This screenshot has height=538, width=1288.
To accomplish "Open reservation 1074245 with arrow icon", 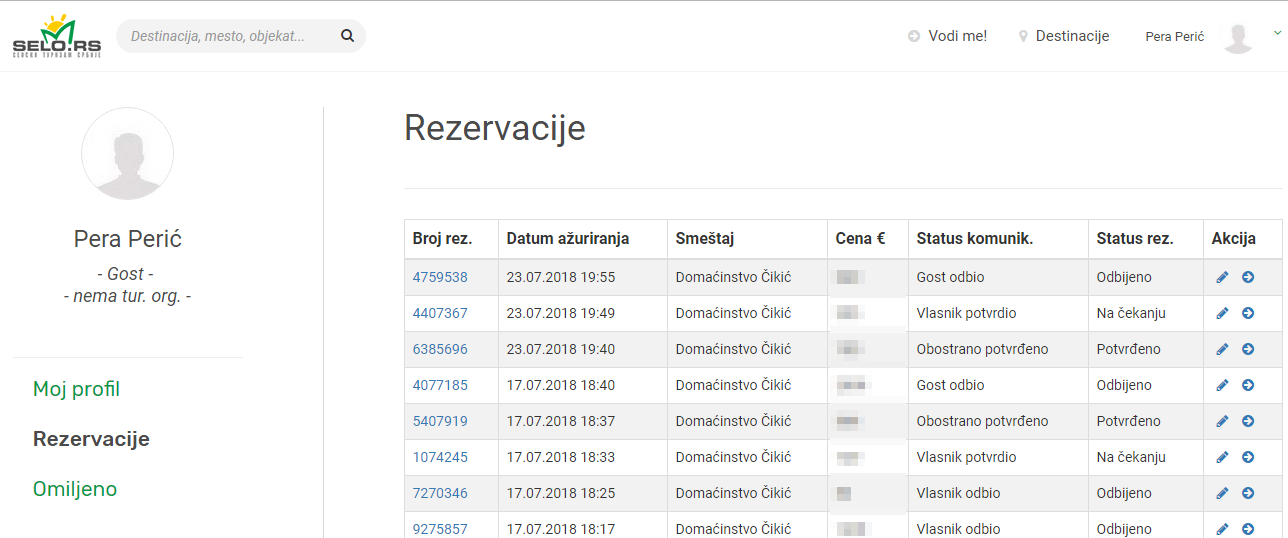I will [1248, 457].
